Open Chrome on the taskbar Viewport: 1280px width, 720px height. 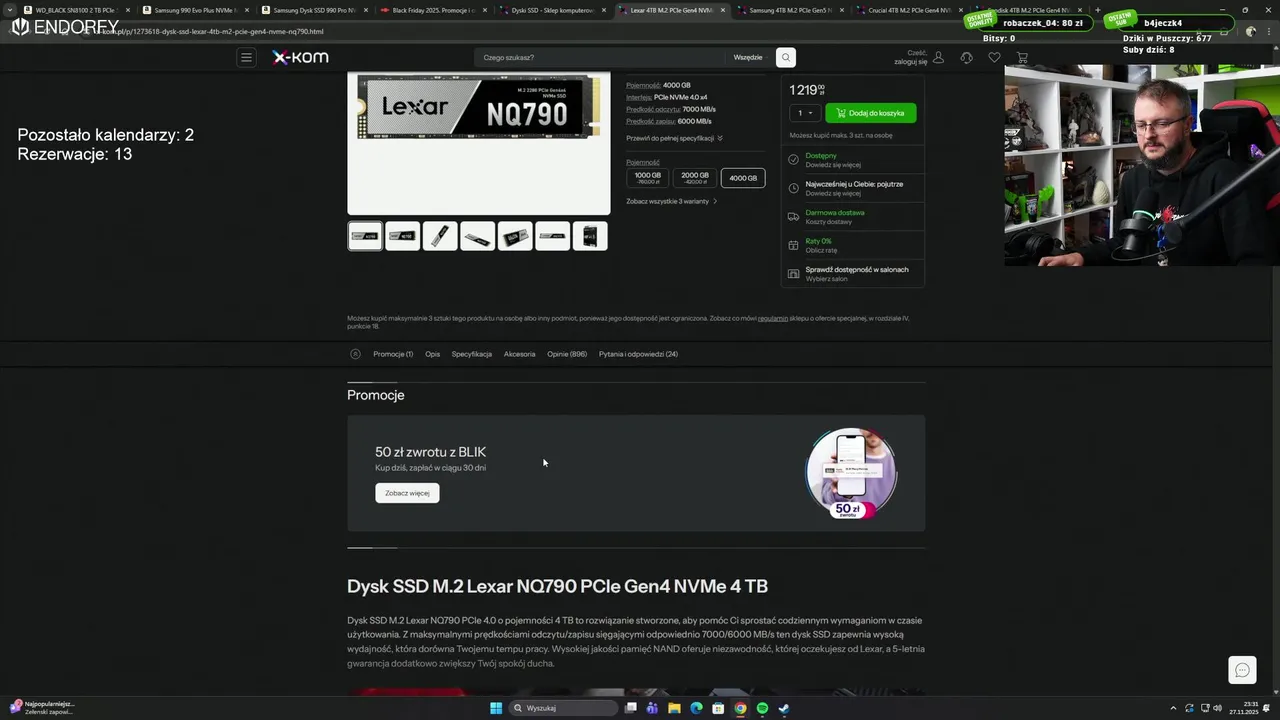coord(740,708)
